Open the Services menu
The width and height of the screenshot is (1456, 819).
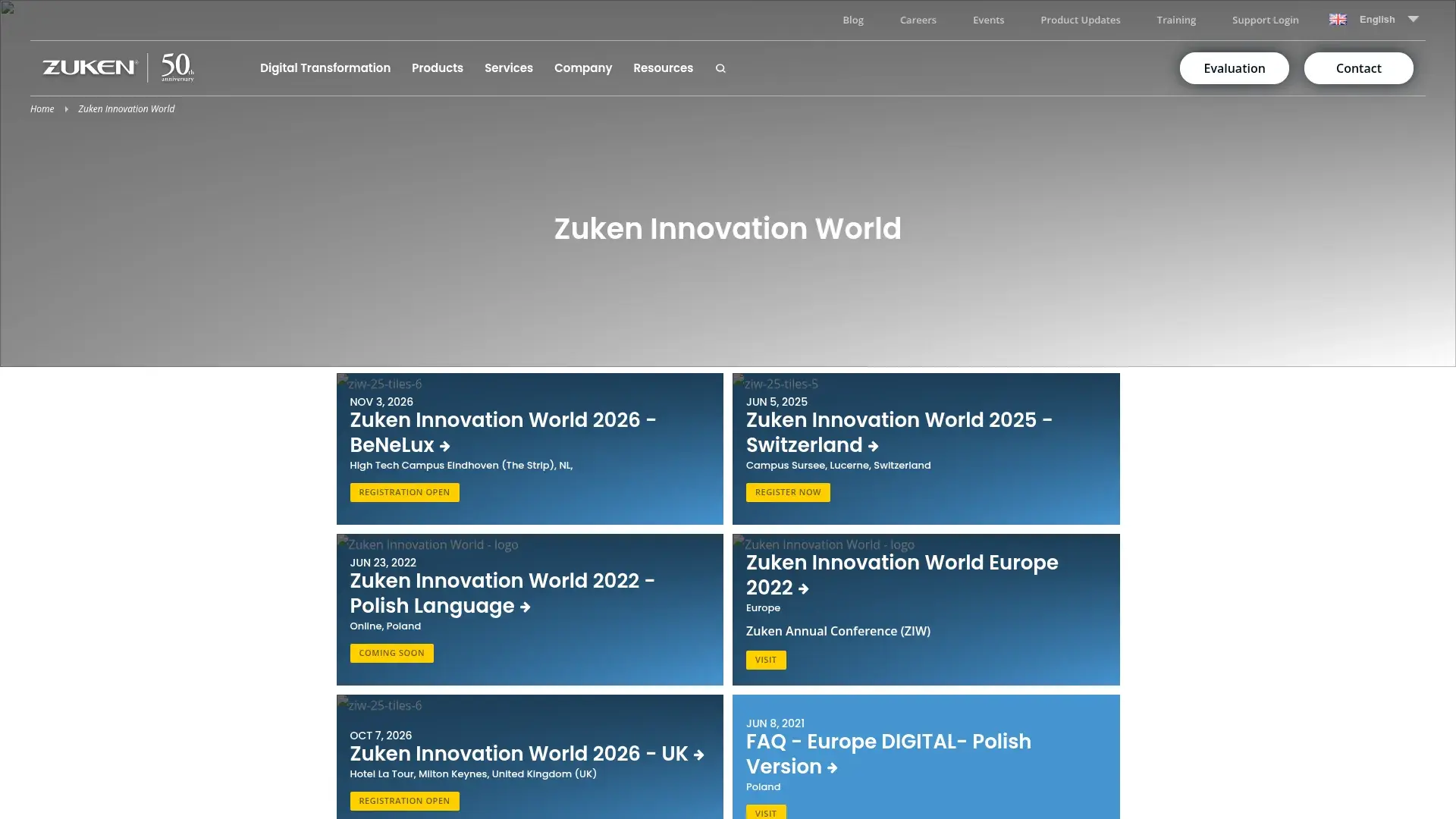tap(509, 68)
